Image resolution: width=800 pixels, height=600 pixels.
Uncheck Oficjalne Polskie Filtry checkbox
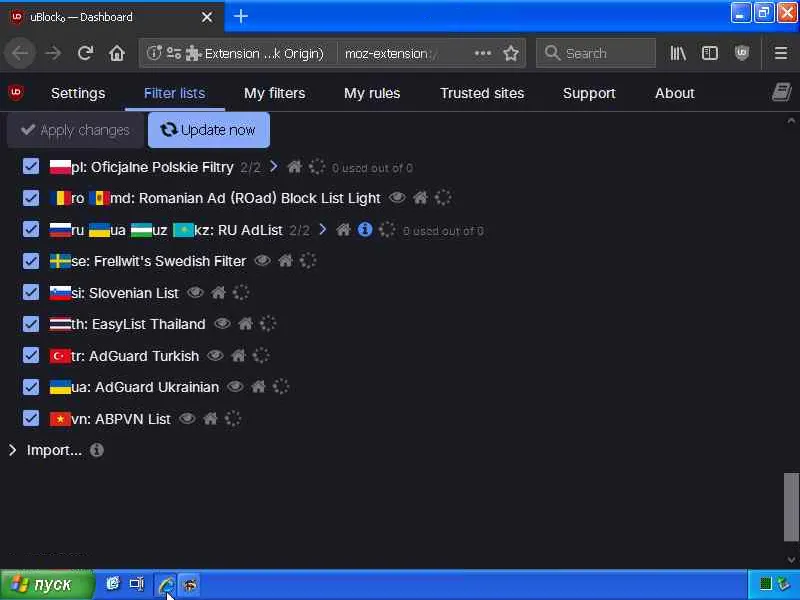(x=31, y=166)
